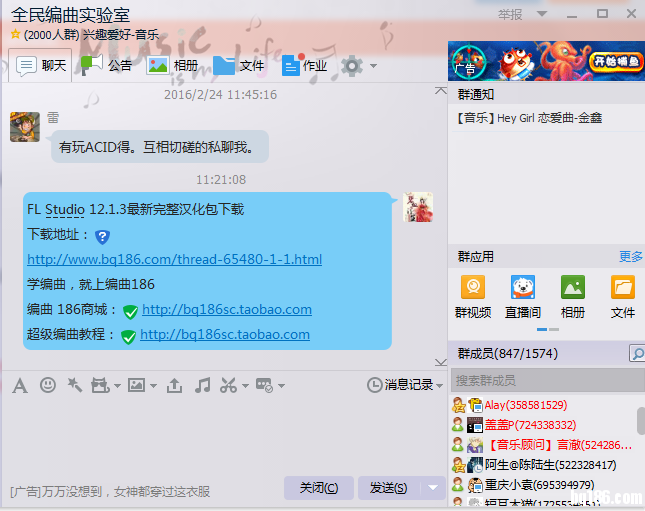Click the send image icon

click(136, 386)
